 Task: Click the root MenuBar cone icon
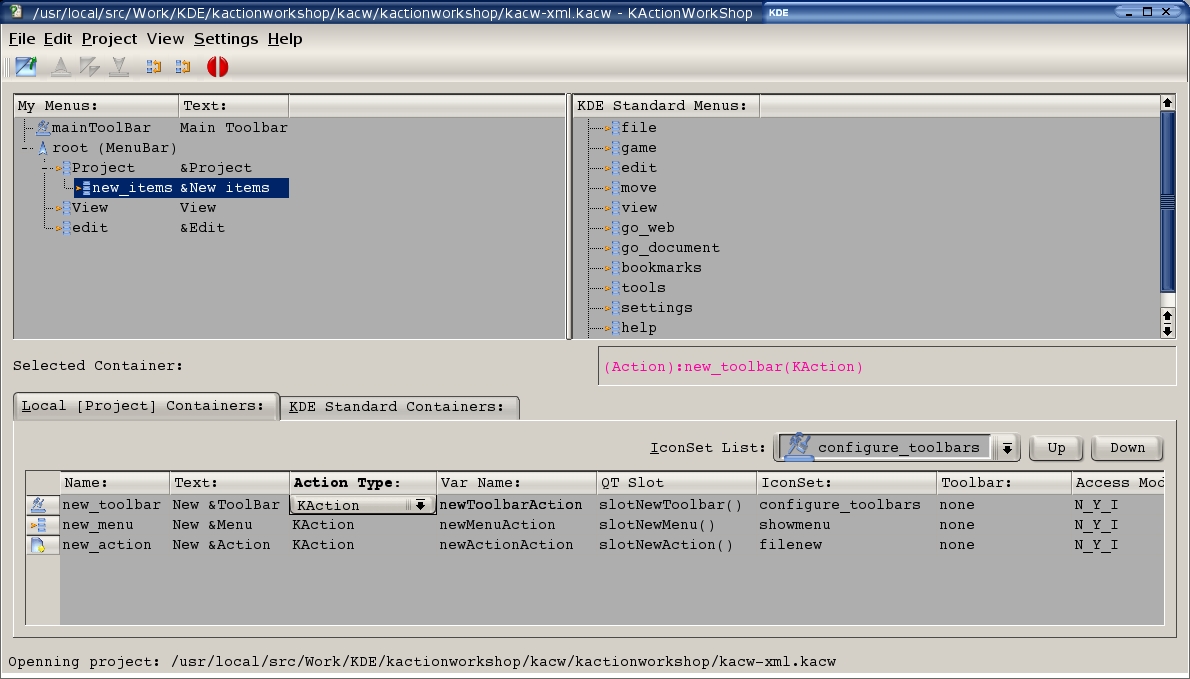(42, 148)
